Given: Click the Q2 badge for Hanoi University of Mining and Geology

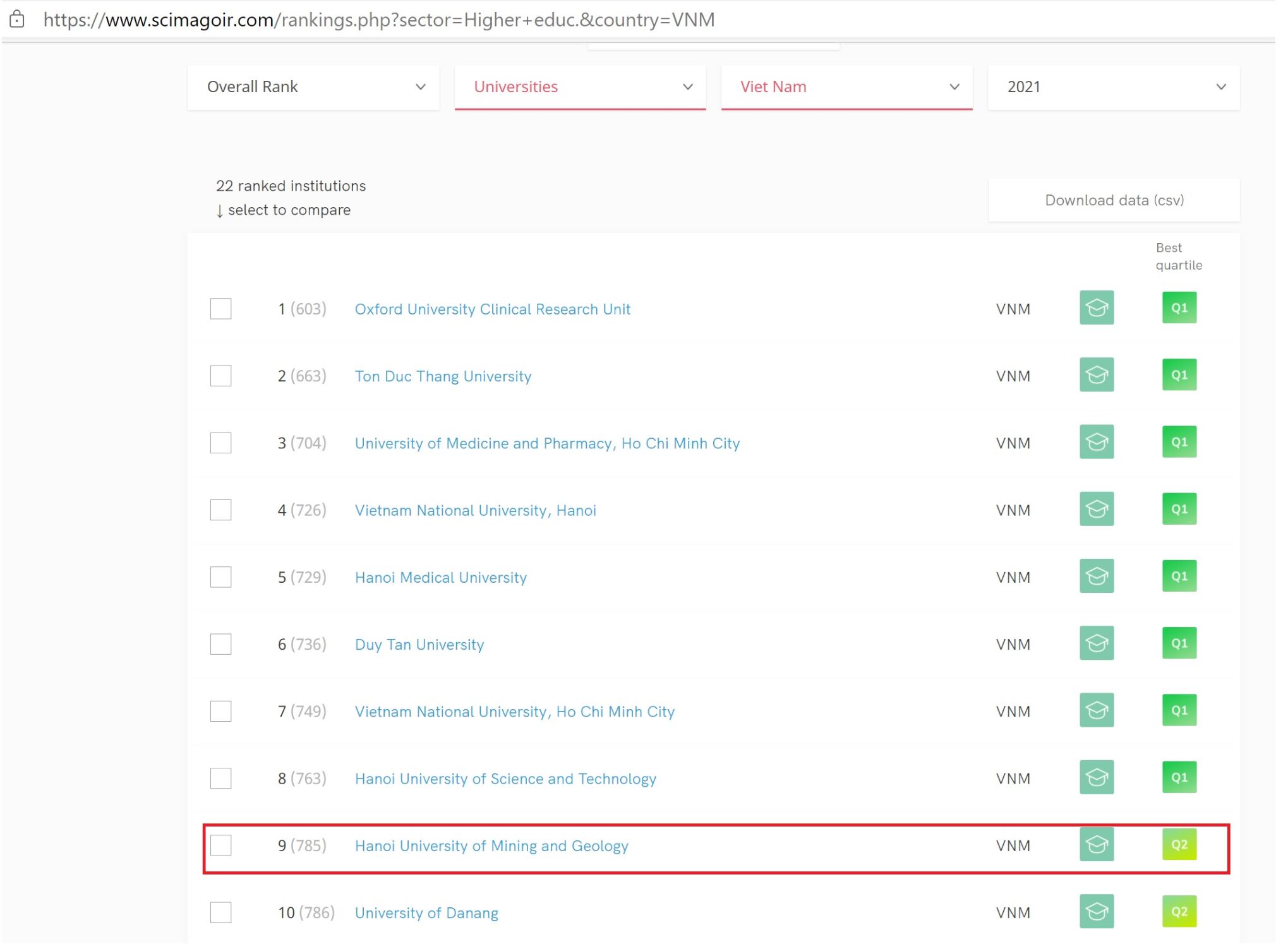Looking at the screenshot, I should [x=1179, y=844].
